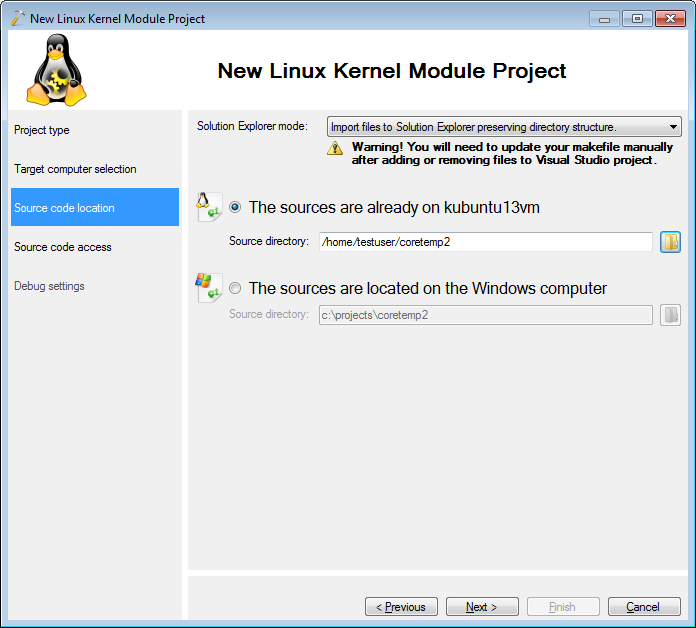Click the Finish button
The width and height of the screenshot is (696, 628).
click(x=563, y=606)
